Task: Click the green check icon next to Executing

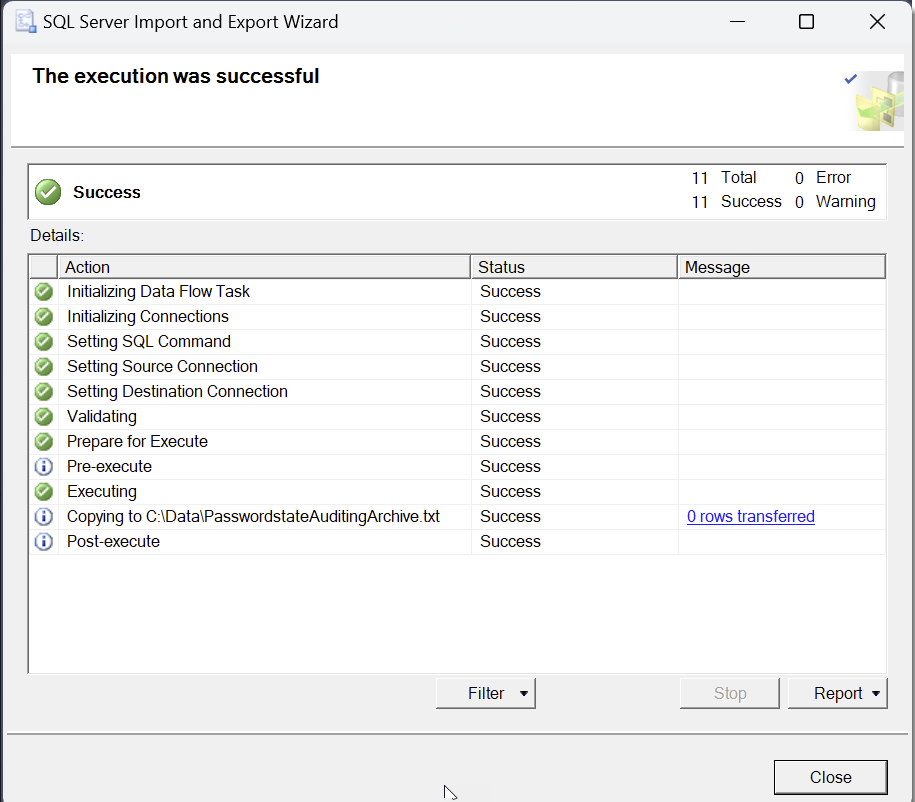Action: click(x=44, y=492)
